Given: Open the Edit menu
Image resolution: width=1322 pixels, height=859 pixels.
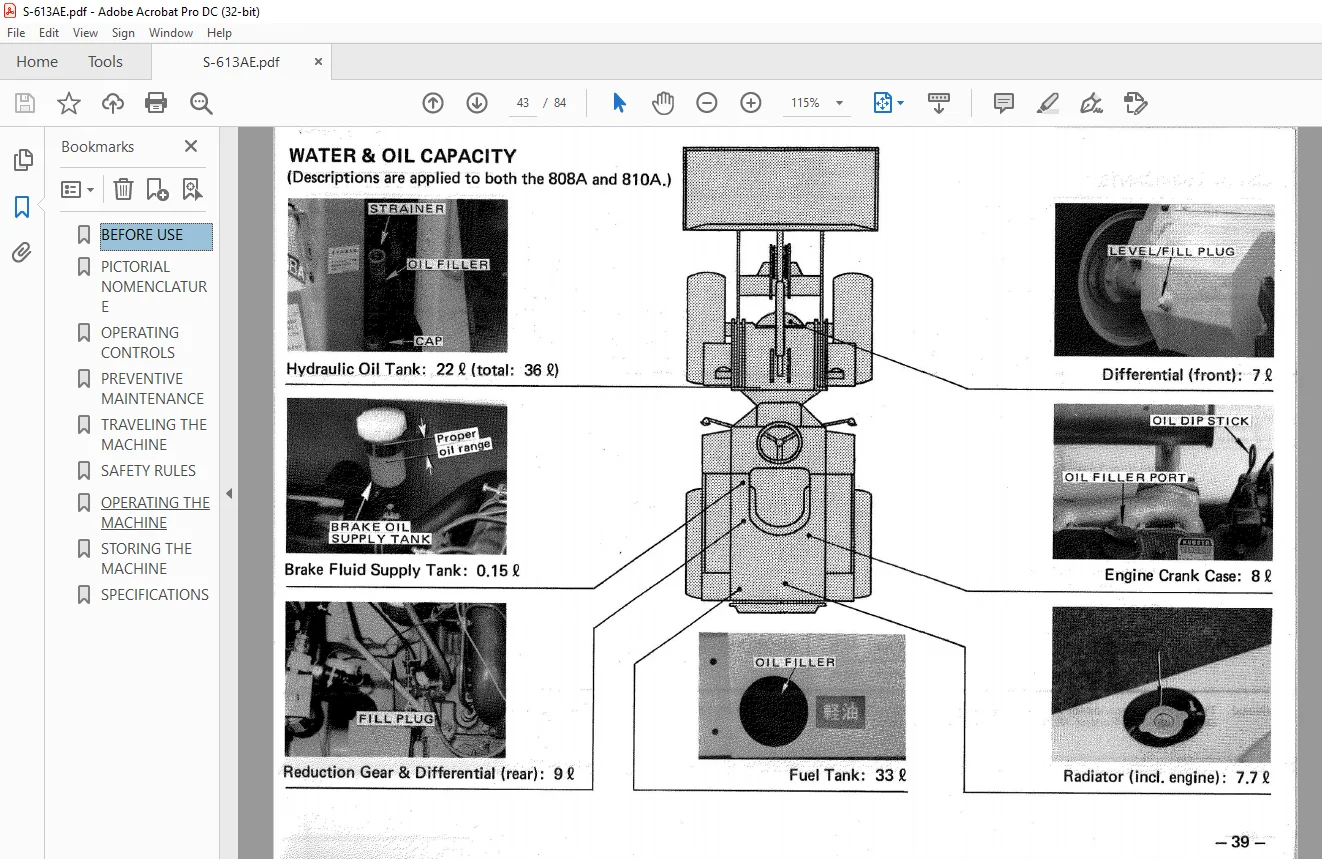Looking at the screenshot, I should [x=49, y=33].
